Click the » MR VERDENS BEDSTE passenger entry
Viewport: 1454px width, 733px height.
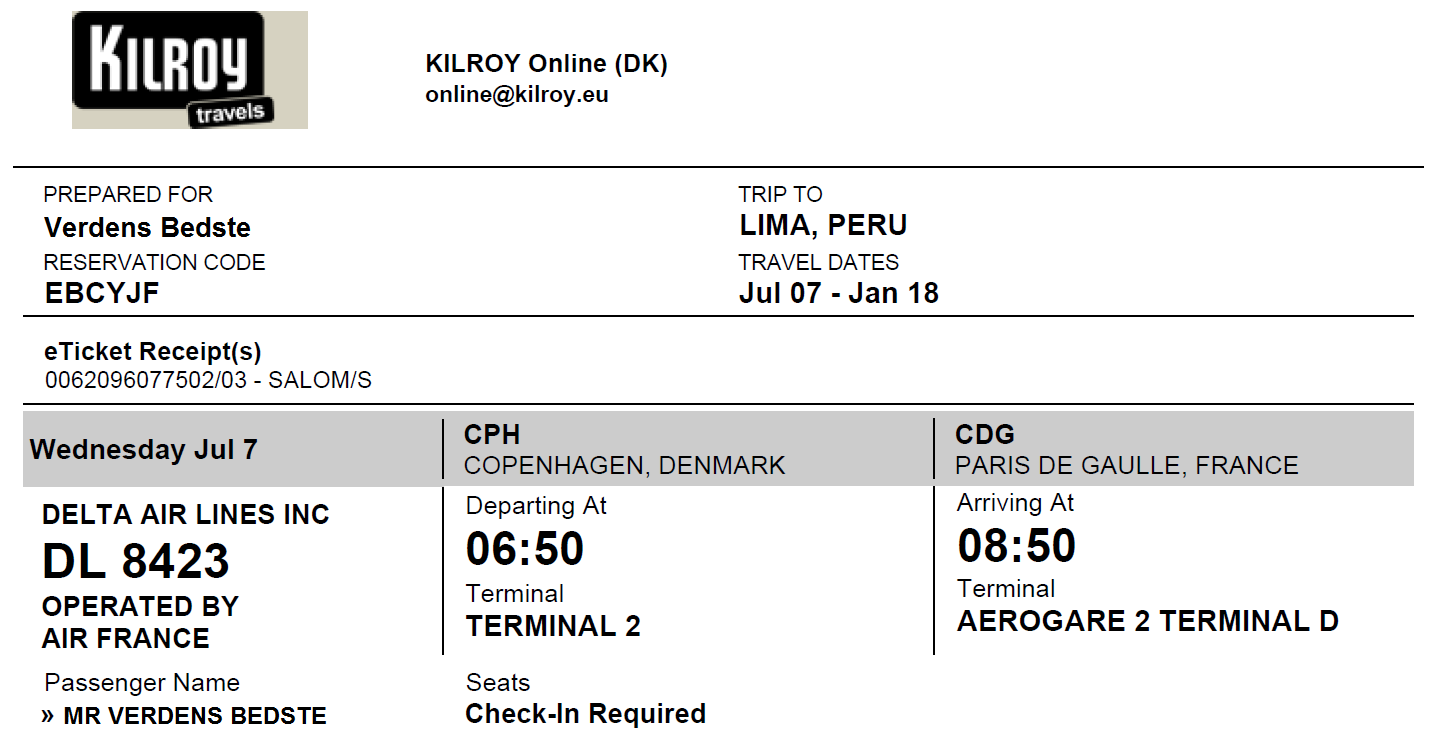click(184, 716)
